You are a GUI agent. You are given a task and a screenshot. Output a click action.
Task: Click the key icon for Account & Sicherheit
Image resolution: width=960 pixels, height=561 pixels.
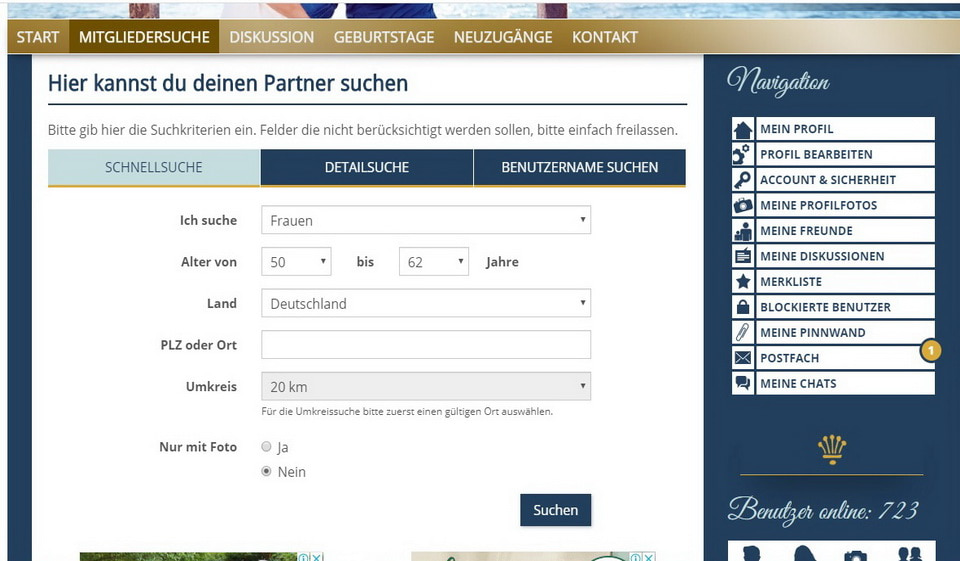(743, 180)
